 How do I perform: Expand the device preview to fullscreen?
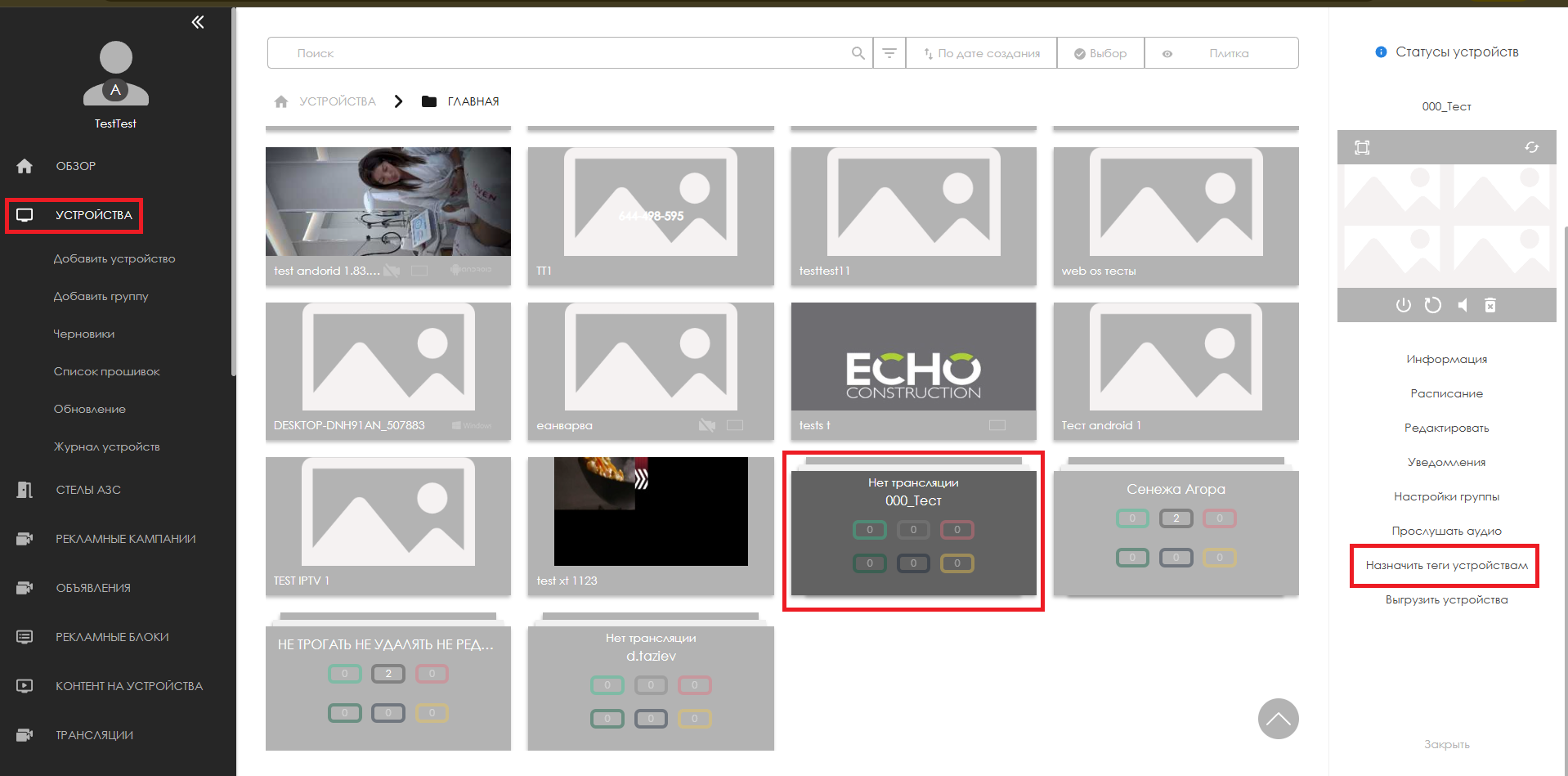pos(1362,147)
